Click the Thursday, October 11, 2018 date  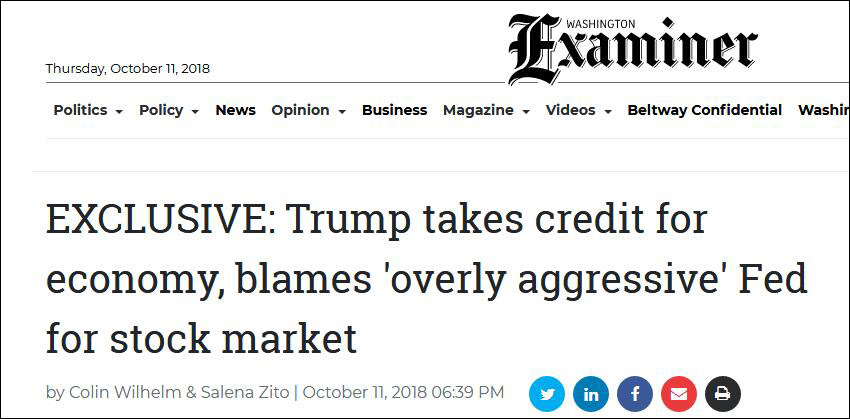[x=128, y=69]
